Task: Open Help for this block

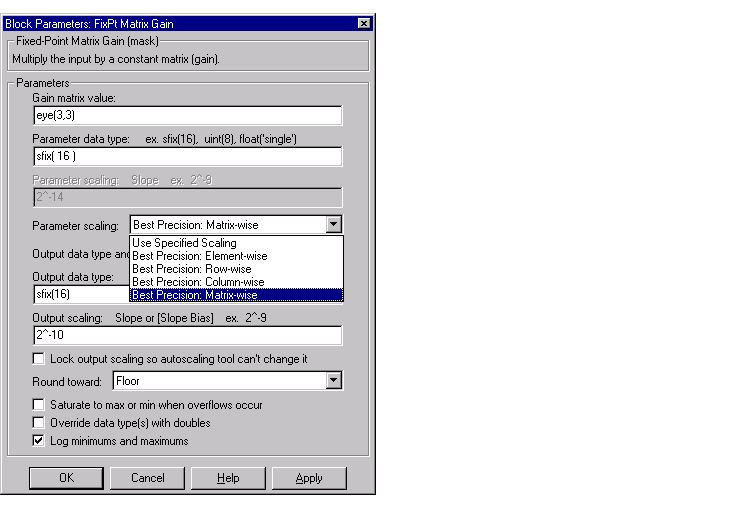Action: [228, 478]
